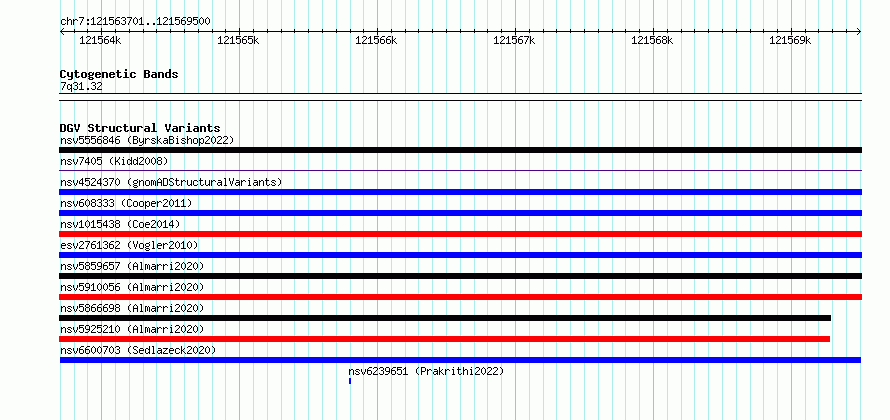
Task: Select the 7q31.32 band label
Action: coord(81,86)
